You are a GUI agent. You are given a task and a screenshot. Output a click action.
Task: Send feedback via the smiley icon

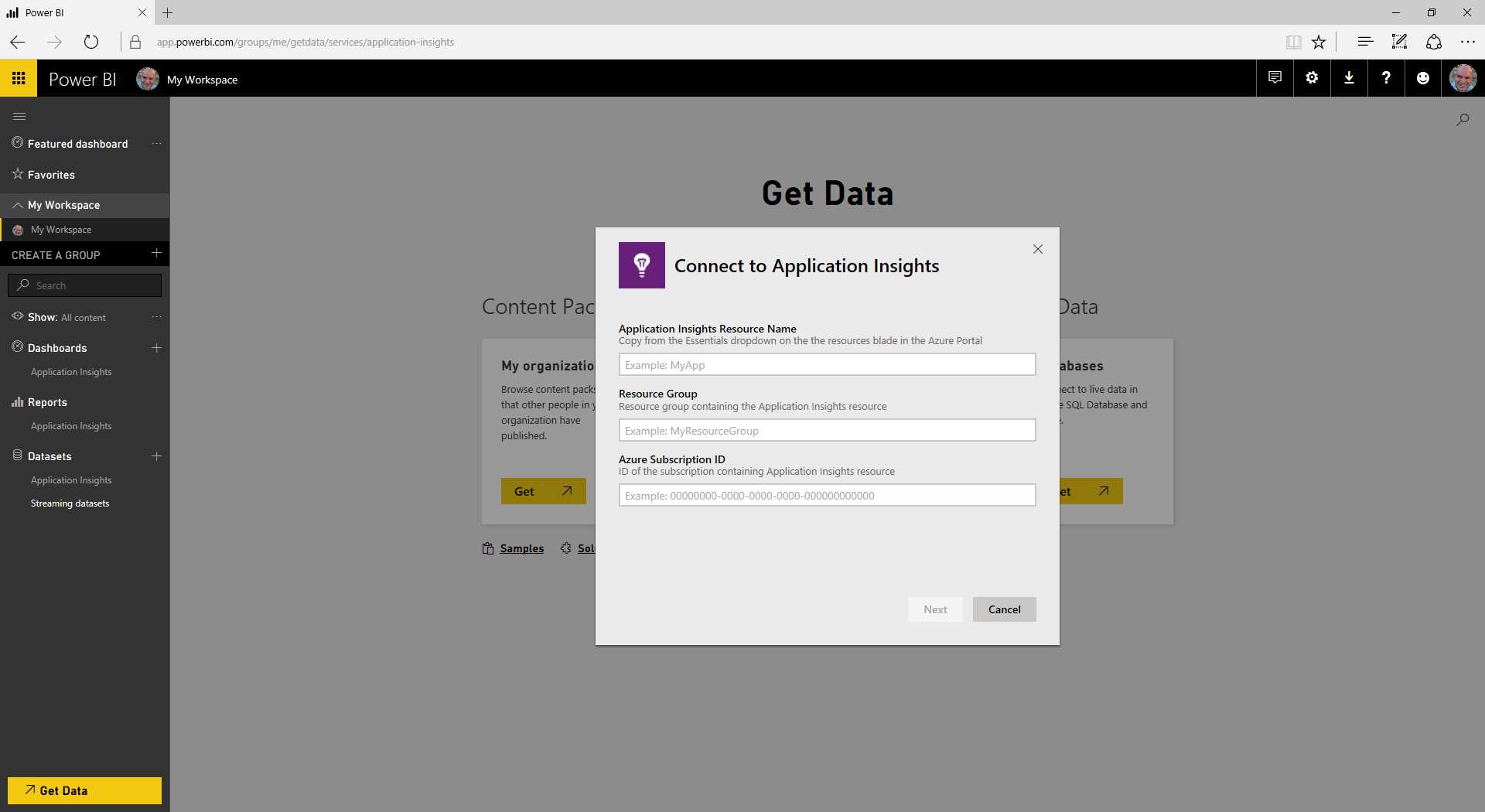coord(1423,78)
